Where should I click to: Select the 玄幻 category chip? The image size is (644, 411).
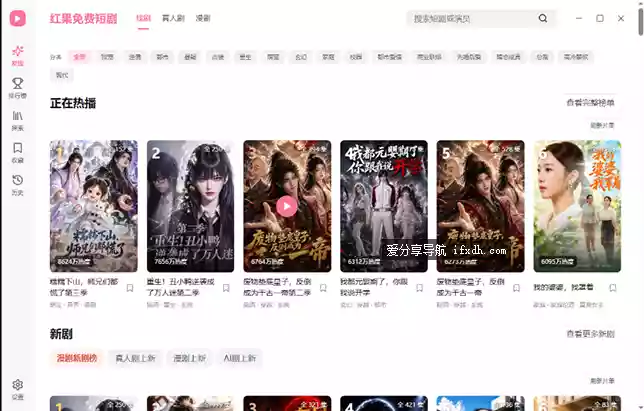click(x=301, y=57)
